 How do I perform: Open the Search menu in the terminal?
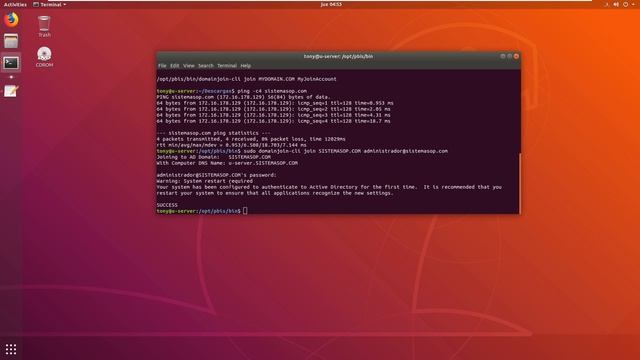coord(206,65)
